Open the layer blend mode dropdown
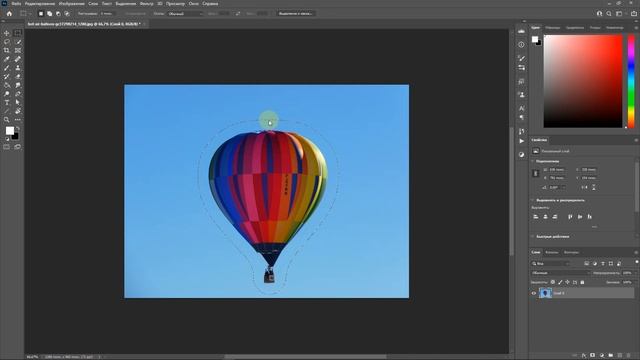 [560, 273]
